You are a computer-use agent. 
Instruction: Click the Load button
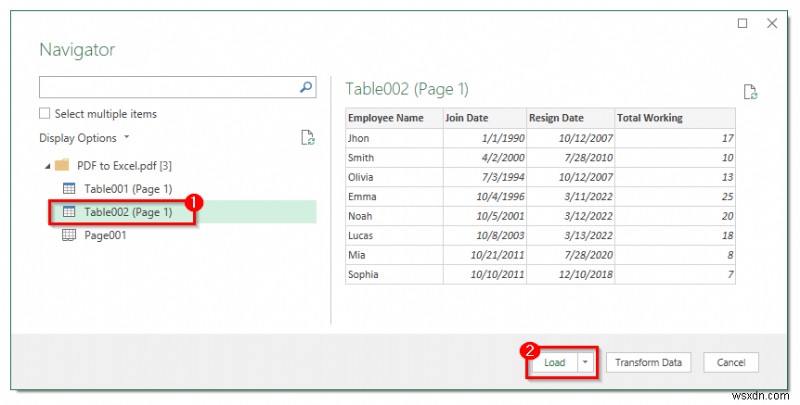555,362
